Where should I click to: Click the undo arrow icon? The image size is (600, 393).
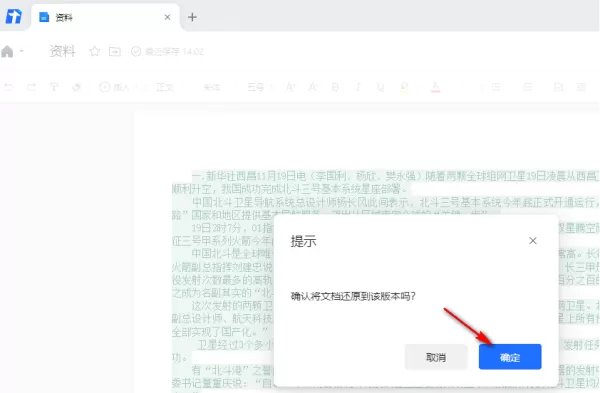9,87
